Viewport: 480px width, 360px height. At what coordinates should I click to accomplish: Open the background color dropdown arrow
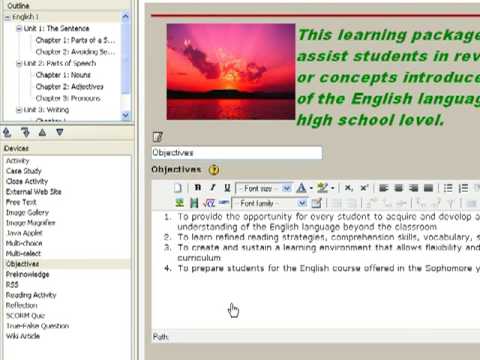tap(332, 188)
